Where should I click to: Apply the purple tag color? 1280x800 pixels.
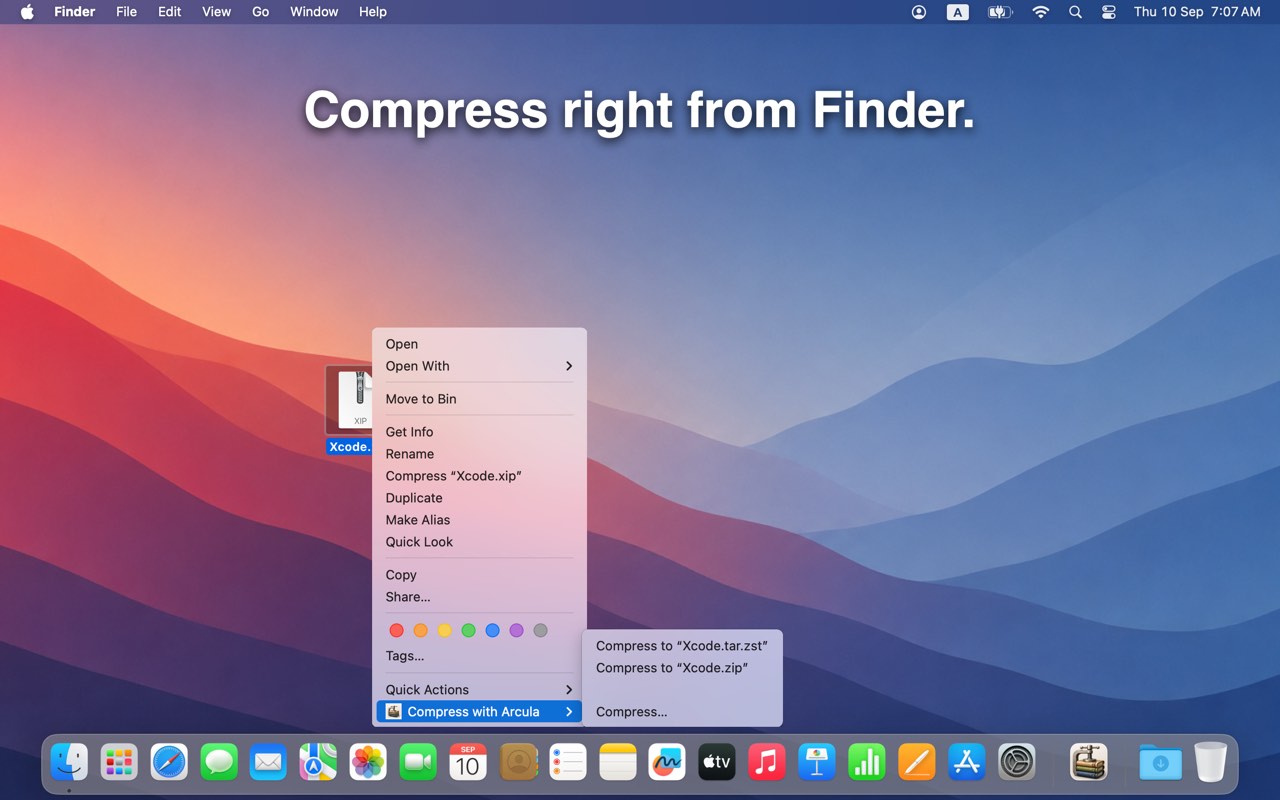click(516, 630)
